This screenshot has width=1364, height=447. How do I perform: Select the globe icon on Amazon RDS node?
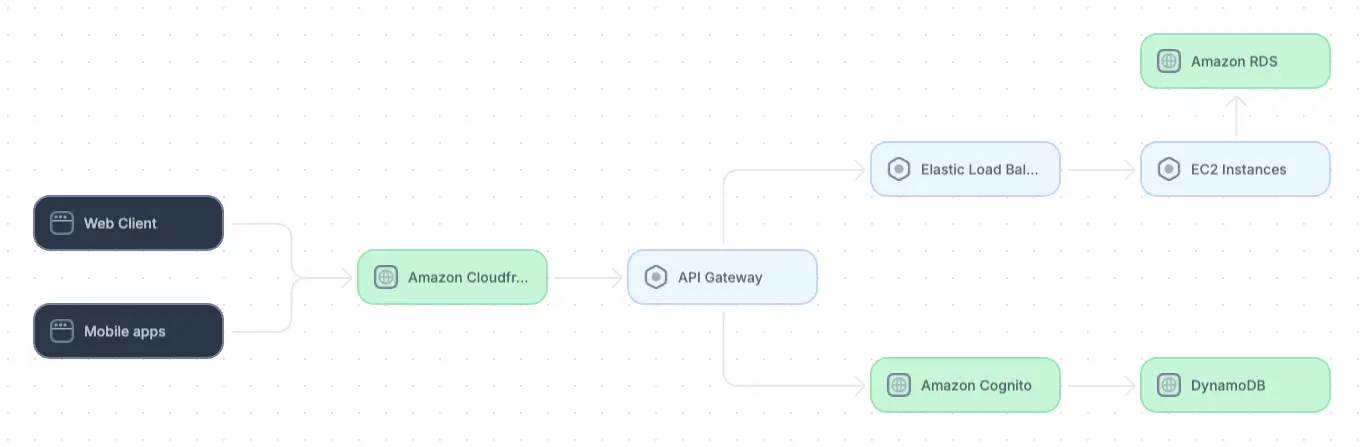pos(1169,61)
